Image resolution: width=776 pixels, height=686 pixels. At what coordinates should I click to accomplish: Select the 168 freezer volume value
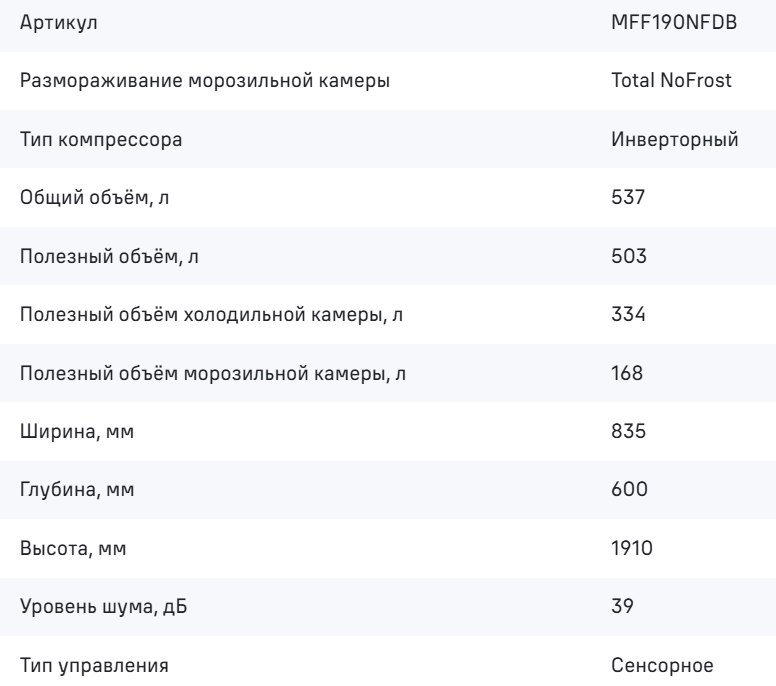tap(627, 373)
